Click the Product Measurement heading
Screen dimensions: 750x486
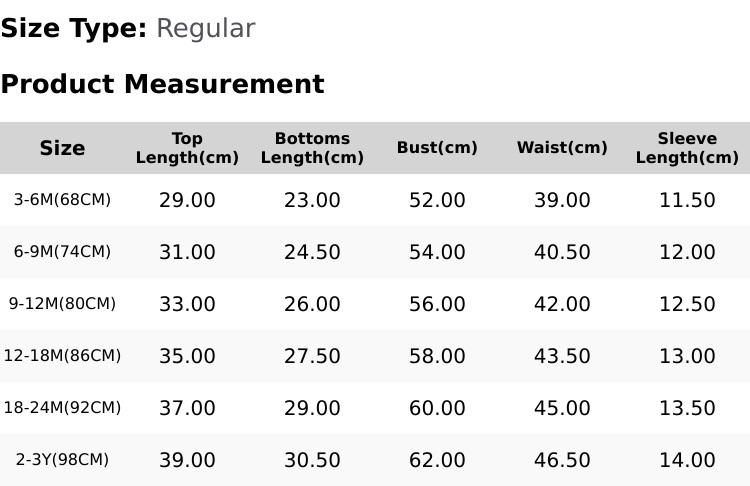click(x=163, y=84)
